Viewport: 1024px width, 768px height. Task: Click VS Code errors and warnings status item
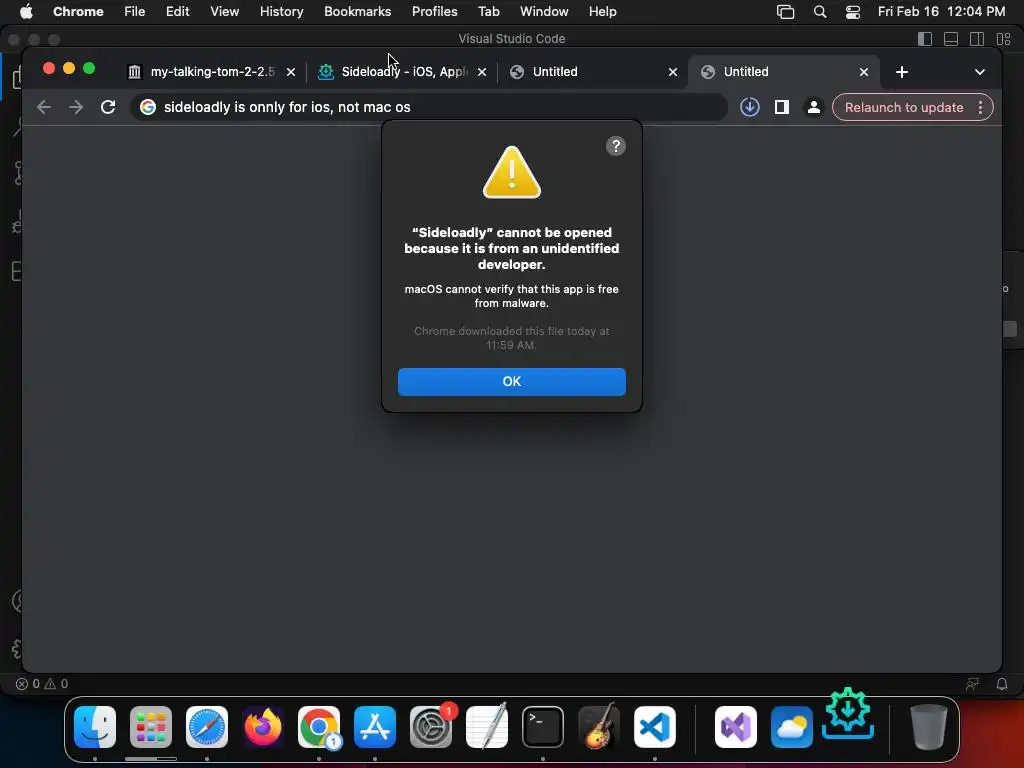42,684
